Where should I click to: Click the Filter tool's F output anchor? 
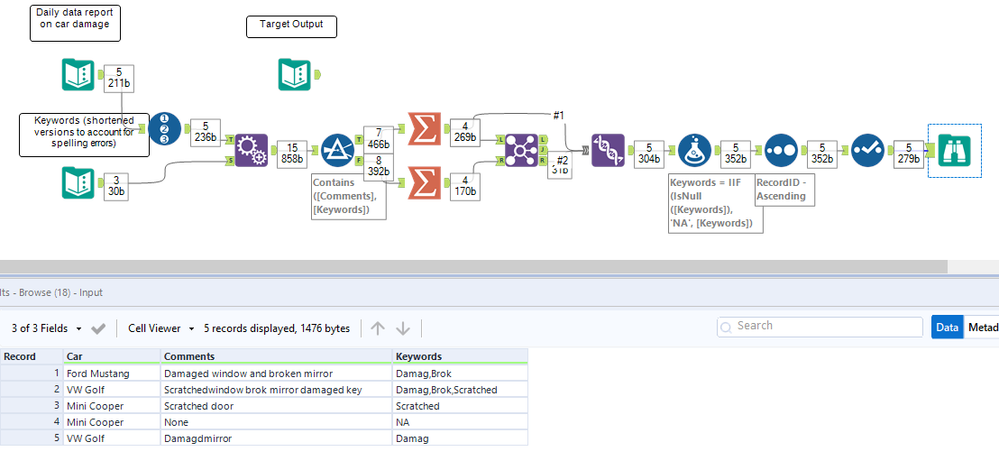tap(359, 161)
